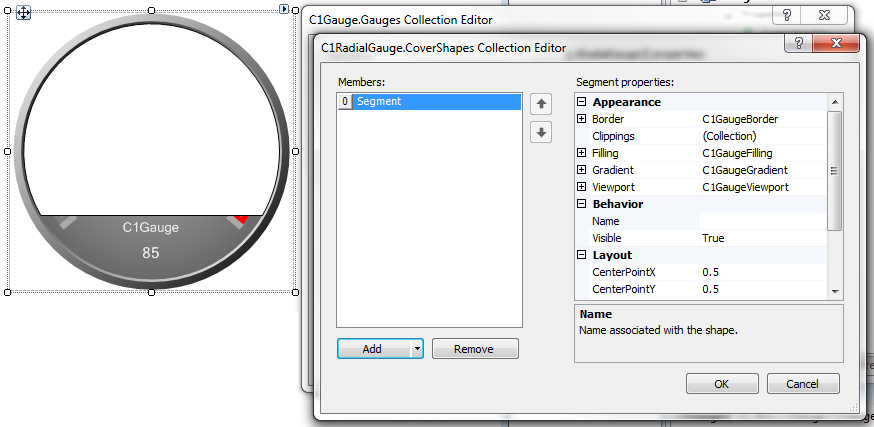874x427 pixels.
Task: Confirm with the OK button
Action: (x=721, y=383)
